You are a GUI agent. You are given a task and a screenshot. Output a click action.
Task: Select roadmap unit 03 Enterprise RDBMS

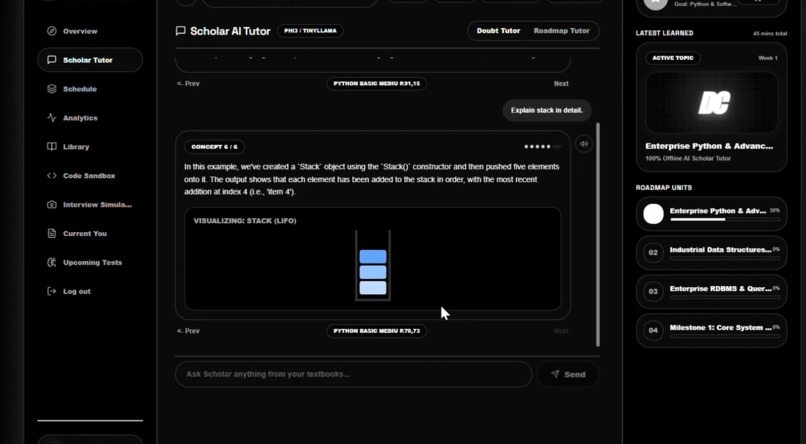click(711, 292)
